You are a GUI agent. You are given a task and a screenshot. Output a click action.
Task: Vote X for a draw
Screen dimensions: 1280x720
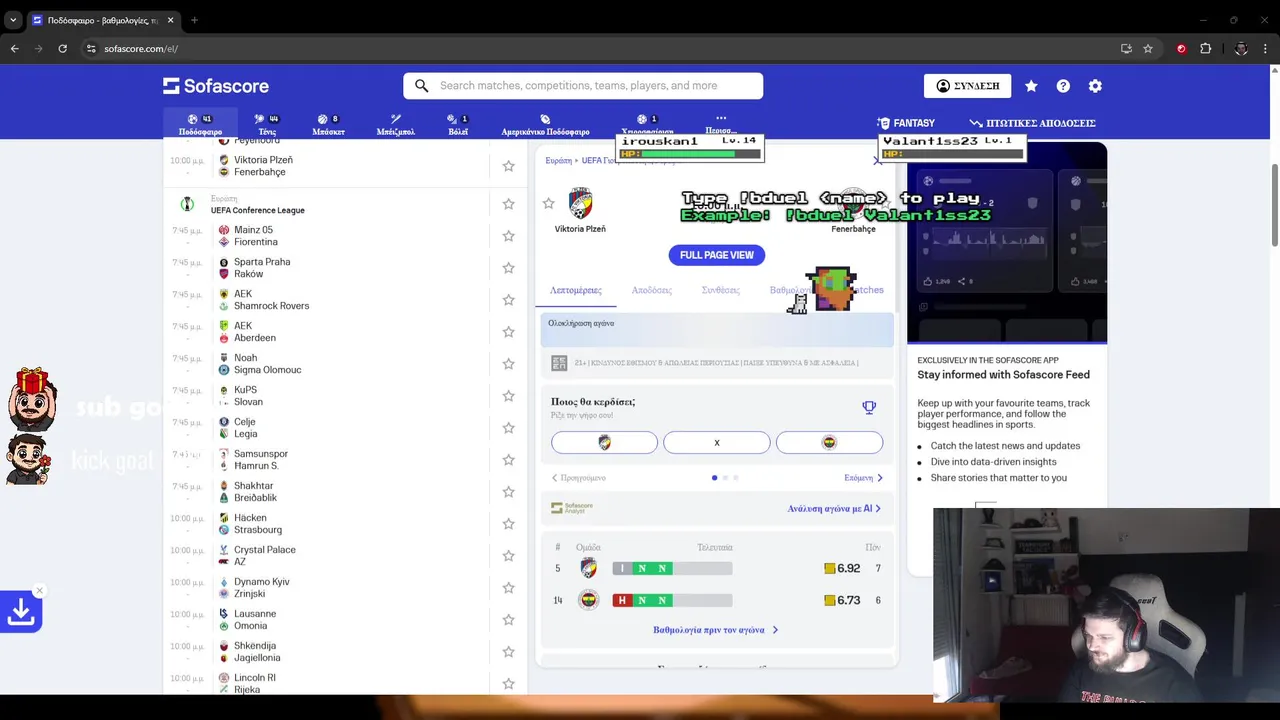(717, 442)
